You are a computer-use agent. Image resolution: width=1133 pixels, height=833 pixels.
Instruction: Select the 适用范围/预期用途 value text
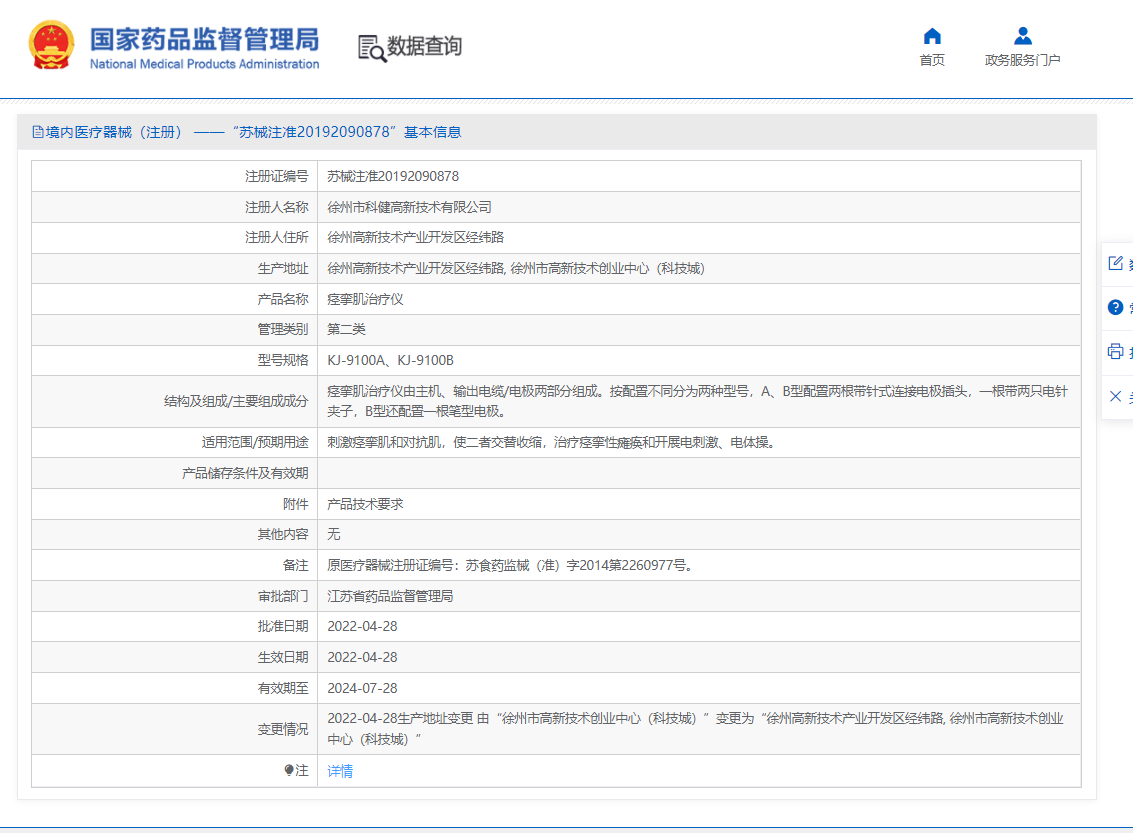553,442
